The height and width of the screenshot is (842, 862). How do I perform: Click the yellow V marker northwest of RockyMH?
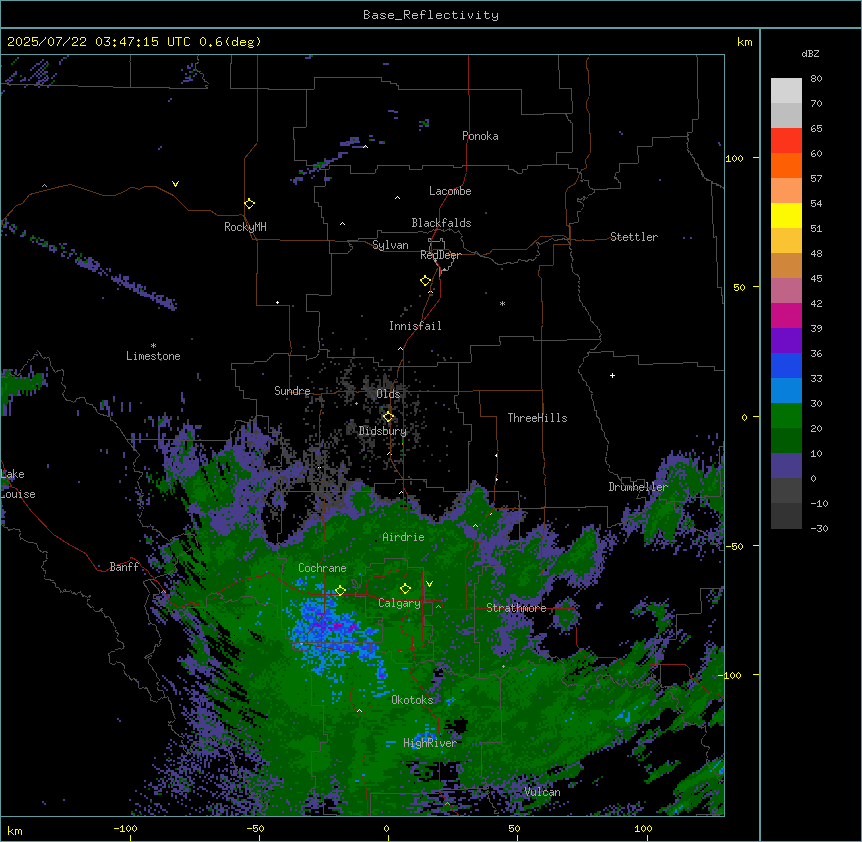tap(175, 184)
